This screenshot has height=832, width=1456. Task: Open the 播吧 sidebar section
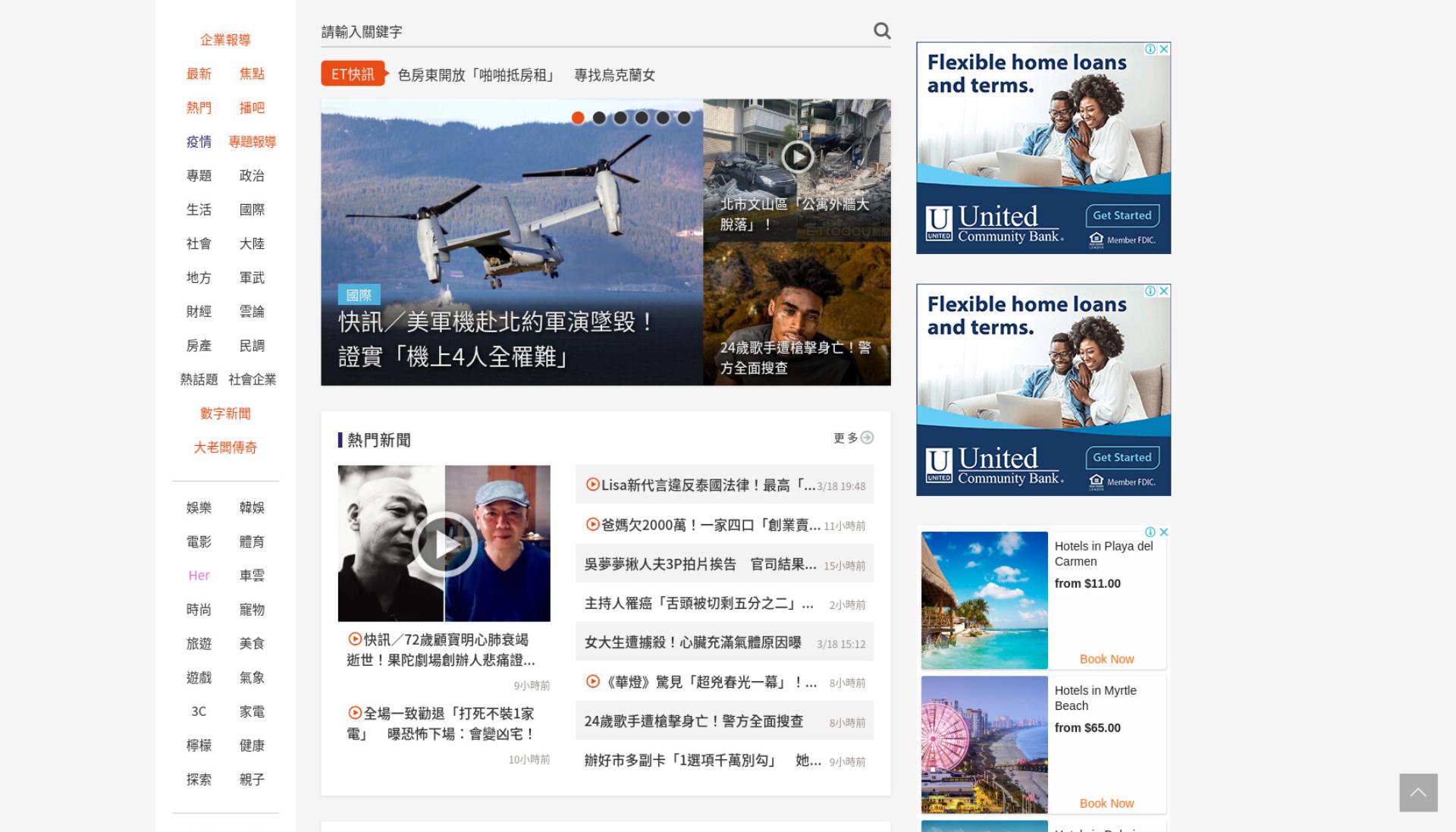point(252,108)
